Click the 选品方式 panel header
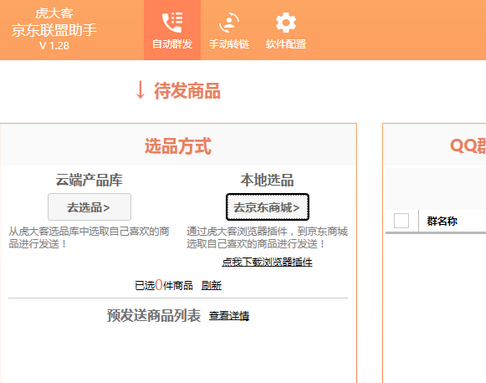This screenshot has width=486, height=383. [x=178, y=146]
